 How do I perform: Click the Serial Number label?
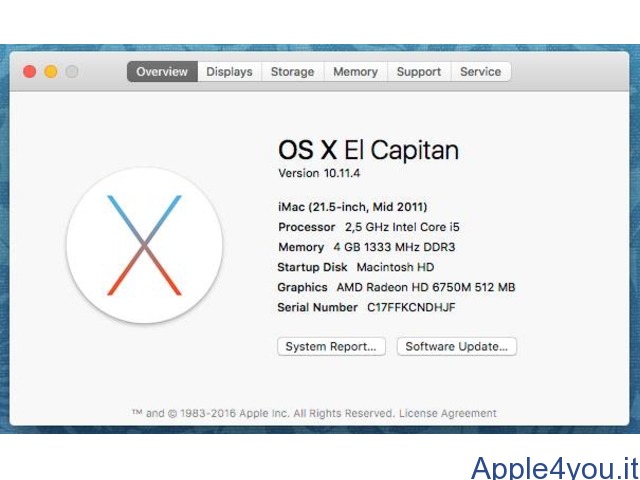tap(318, 307)
